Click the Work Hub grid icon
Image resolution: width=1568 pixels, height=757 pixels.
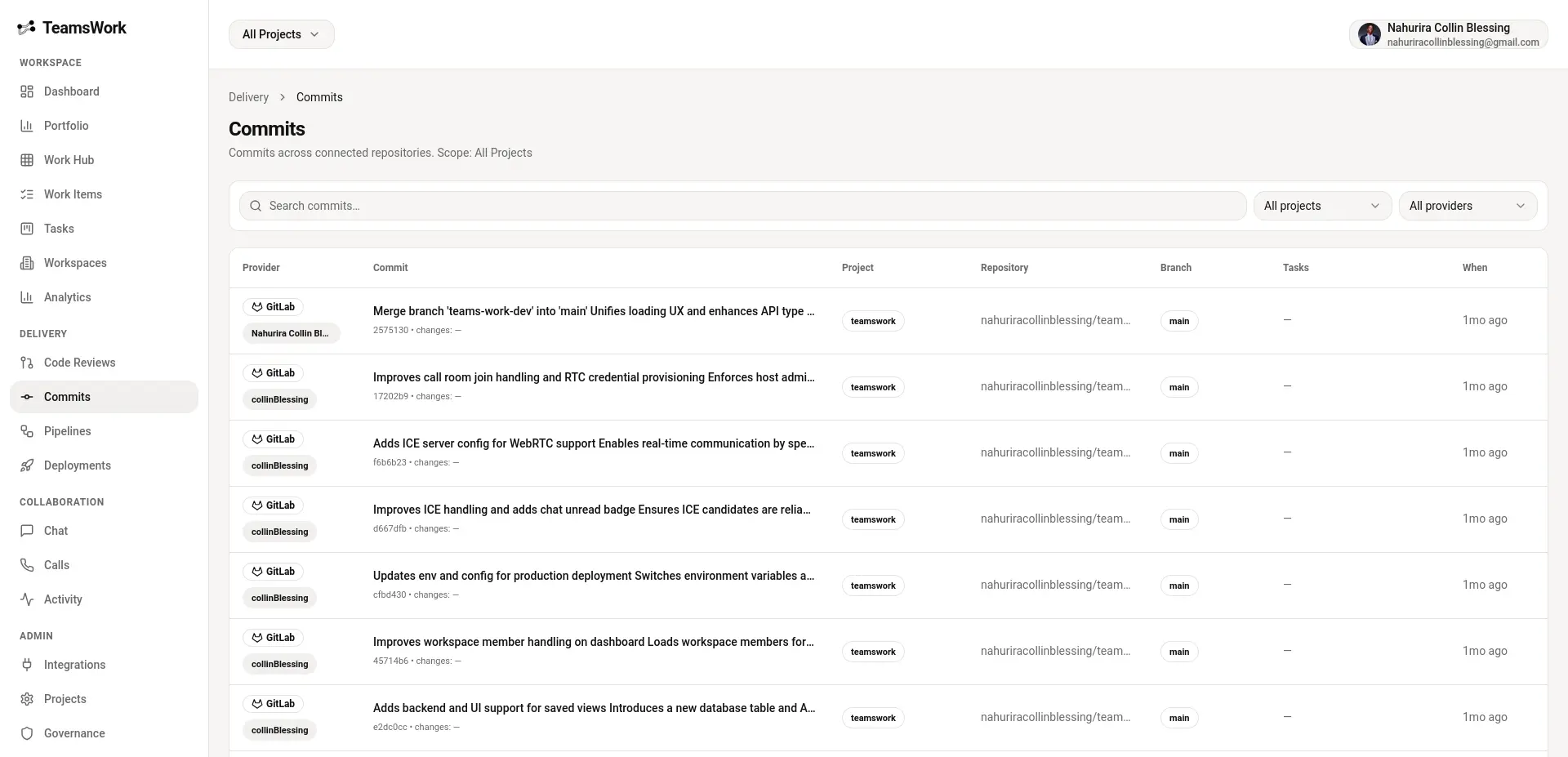(x=27, y=160)
